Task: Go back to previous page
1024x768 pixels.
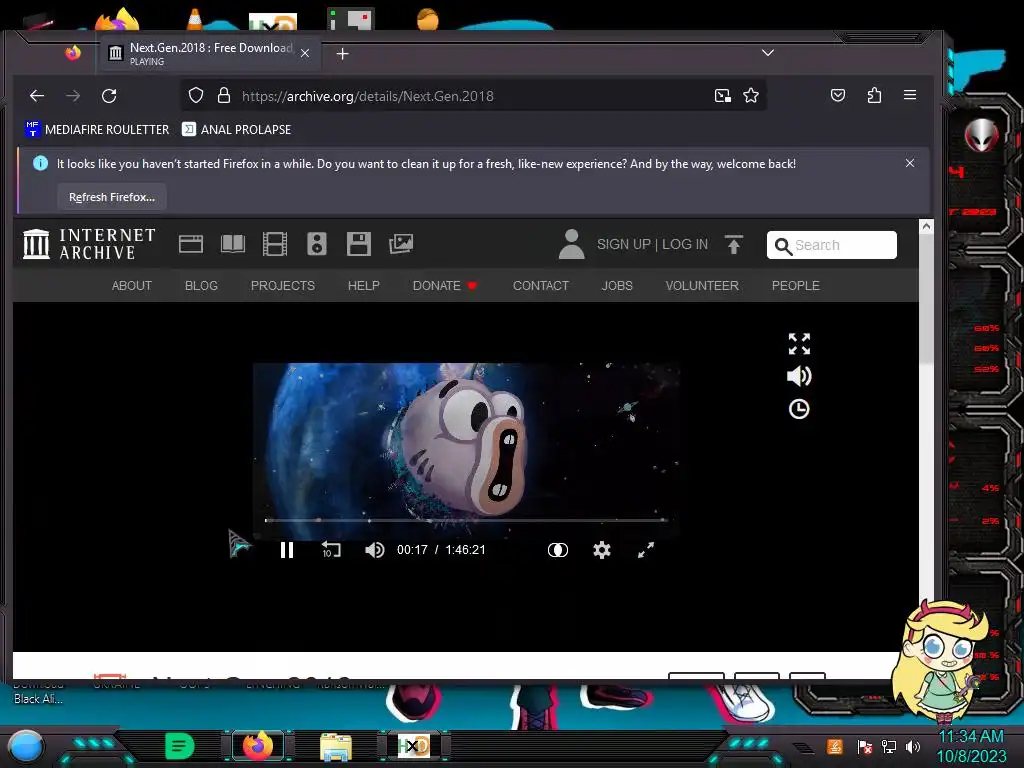Action: 37,96
